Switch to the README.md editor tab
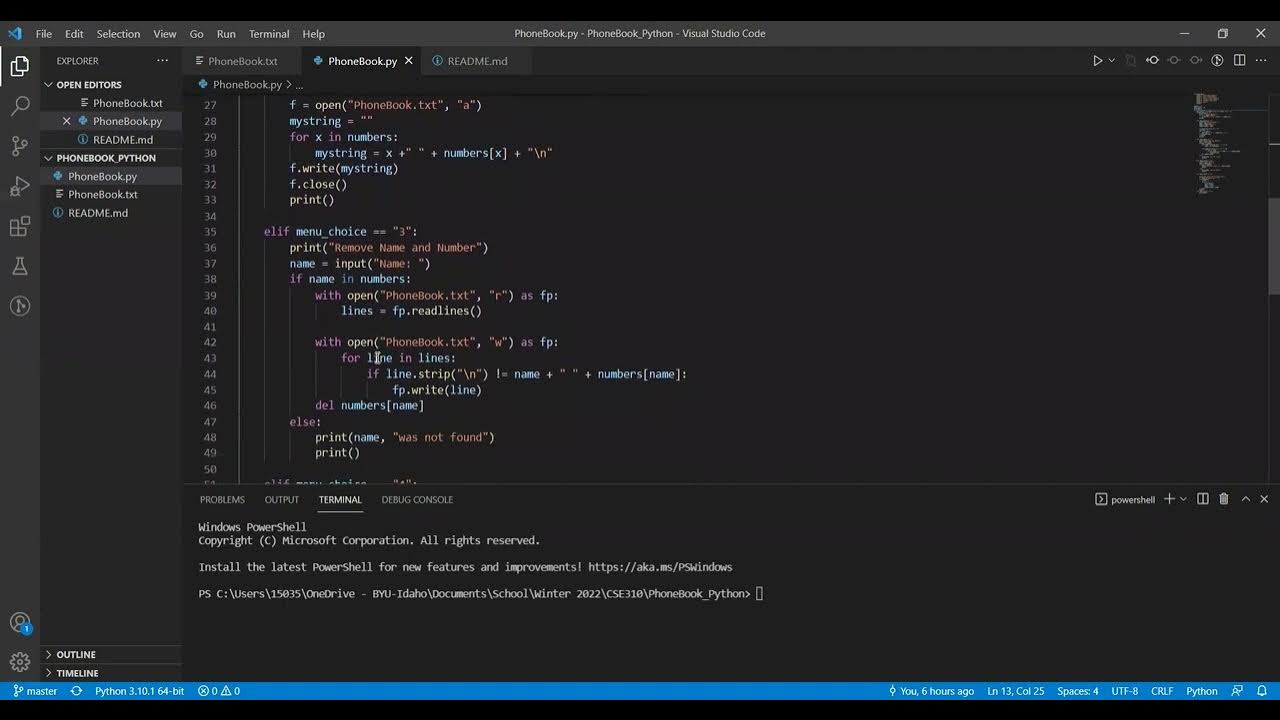 pyautogui.click(x=477, y=61)
